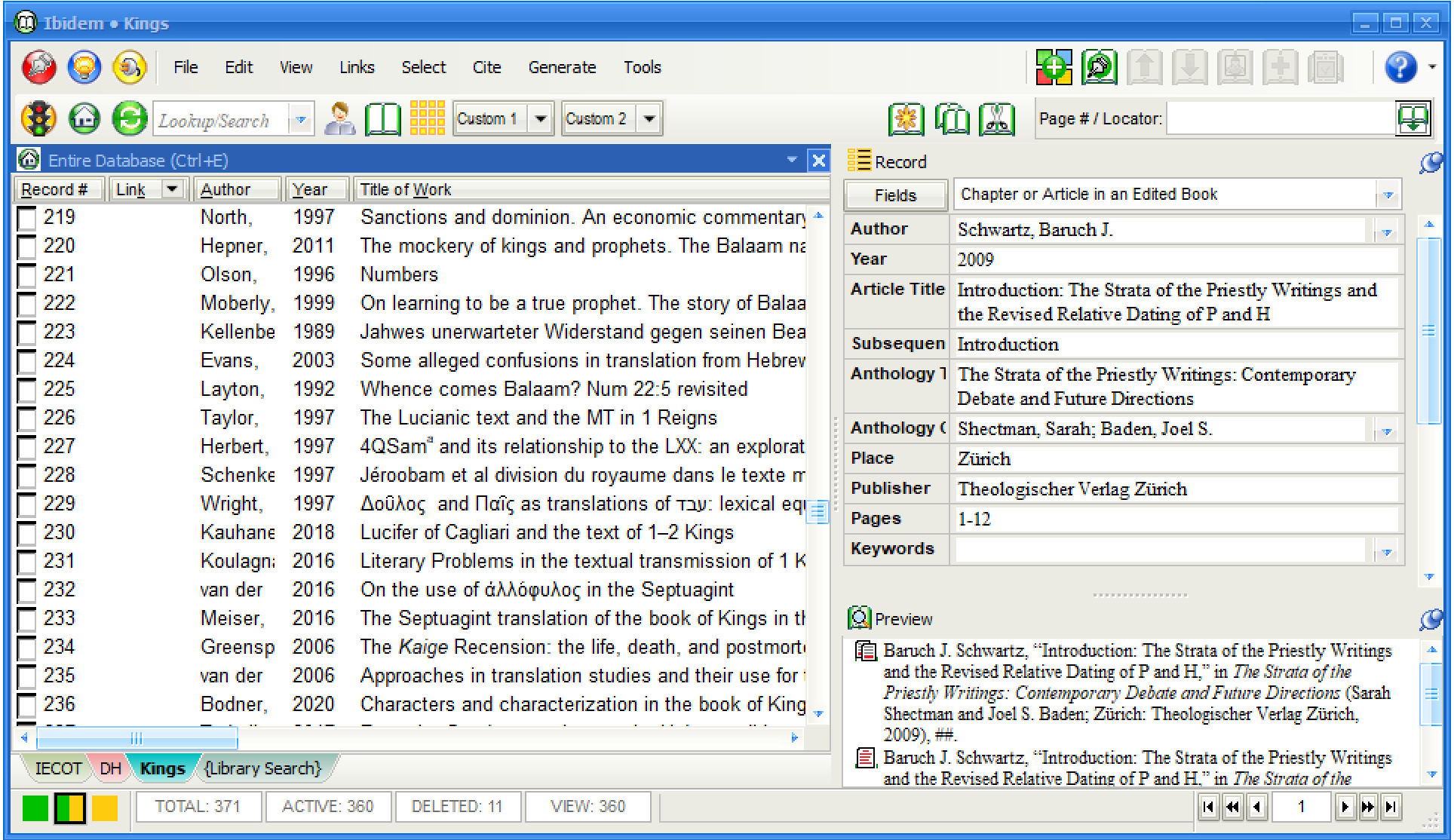1454x840 pixels.
Task: Check the checkbox for record 219
Action: click(x=27, y=219)
